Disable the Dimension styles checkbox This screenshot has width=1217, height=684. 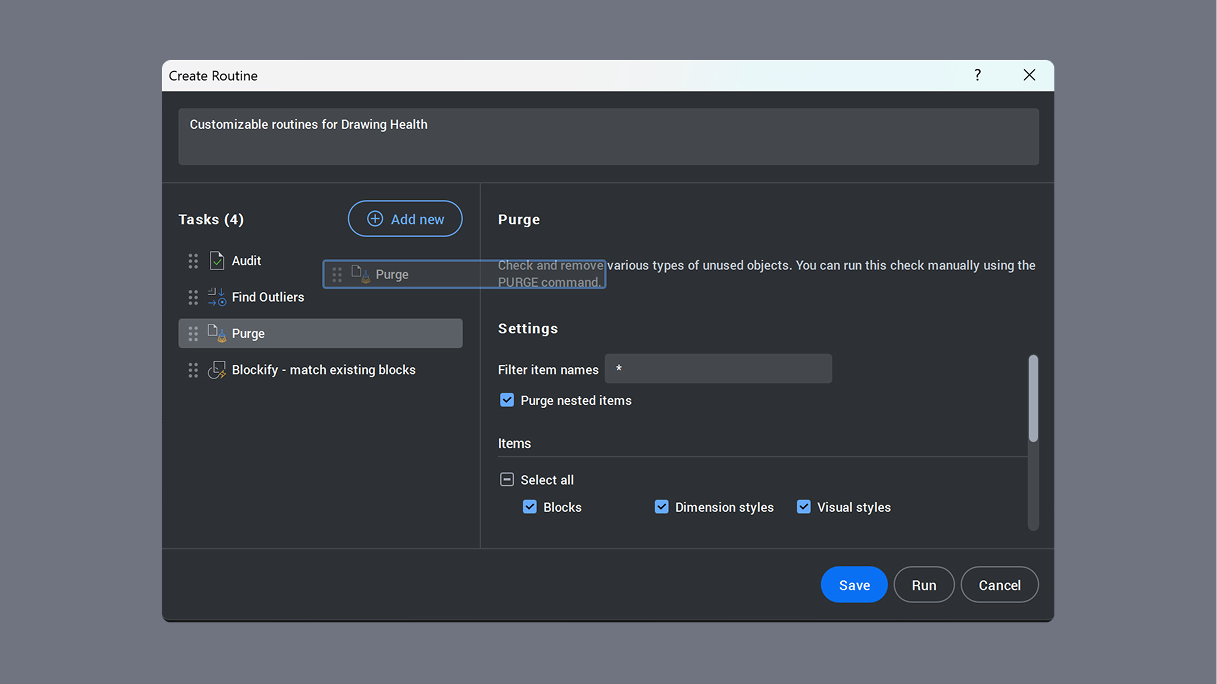click(x=661, y=507)
